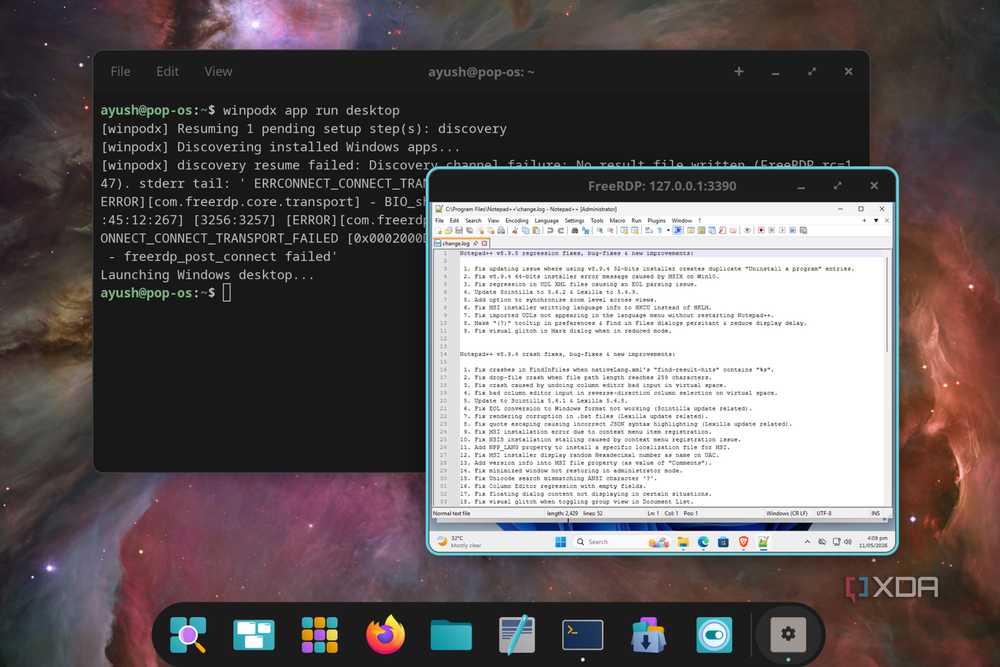Open the Applications grid icon in dock

pos(320,634)
